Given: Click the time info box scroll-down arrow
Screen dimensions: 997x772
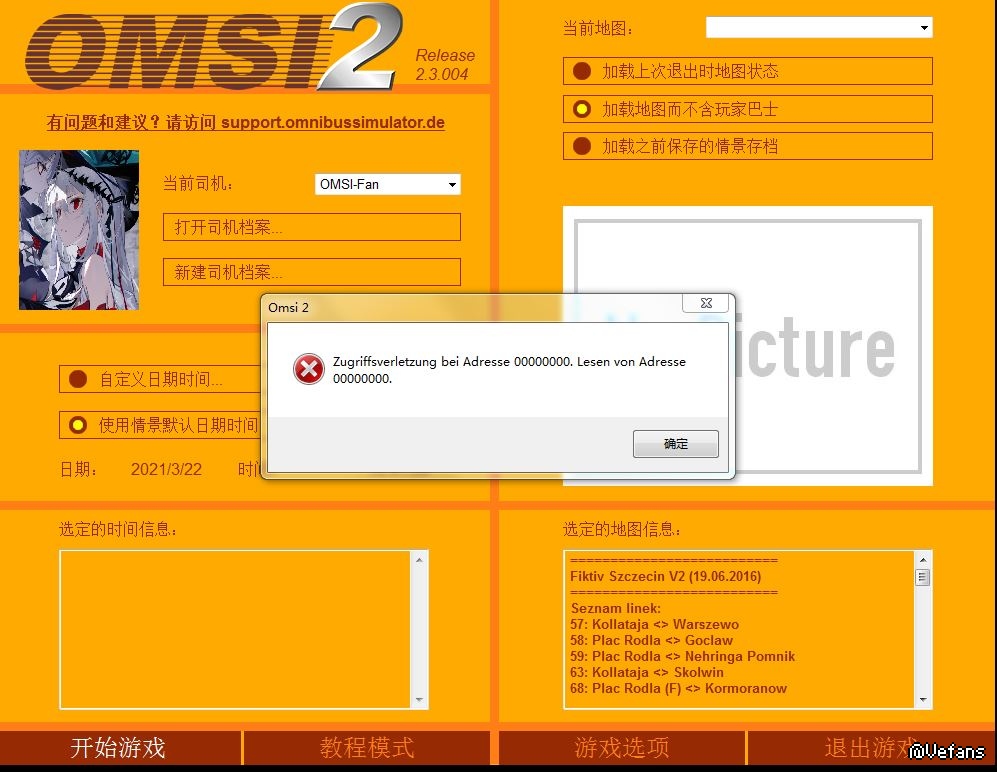Looking at the screenshot, I should (x=419, y=700).
